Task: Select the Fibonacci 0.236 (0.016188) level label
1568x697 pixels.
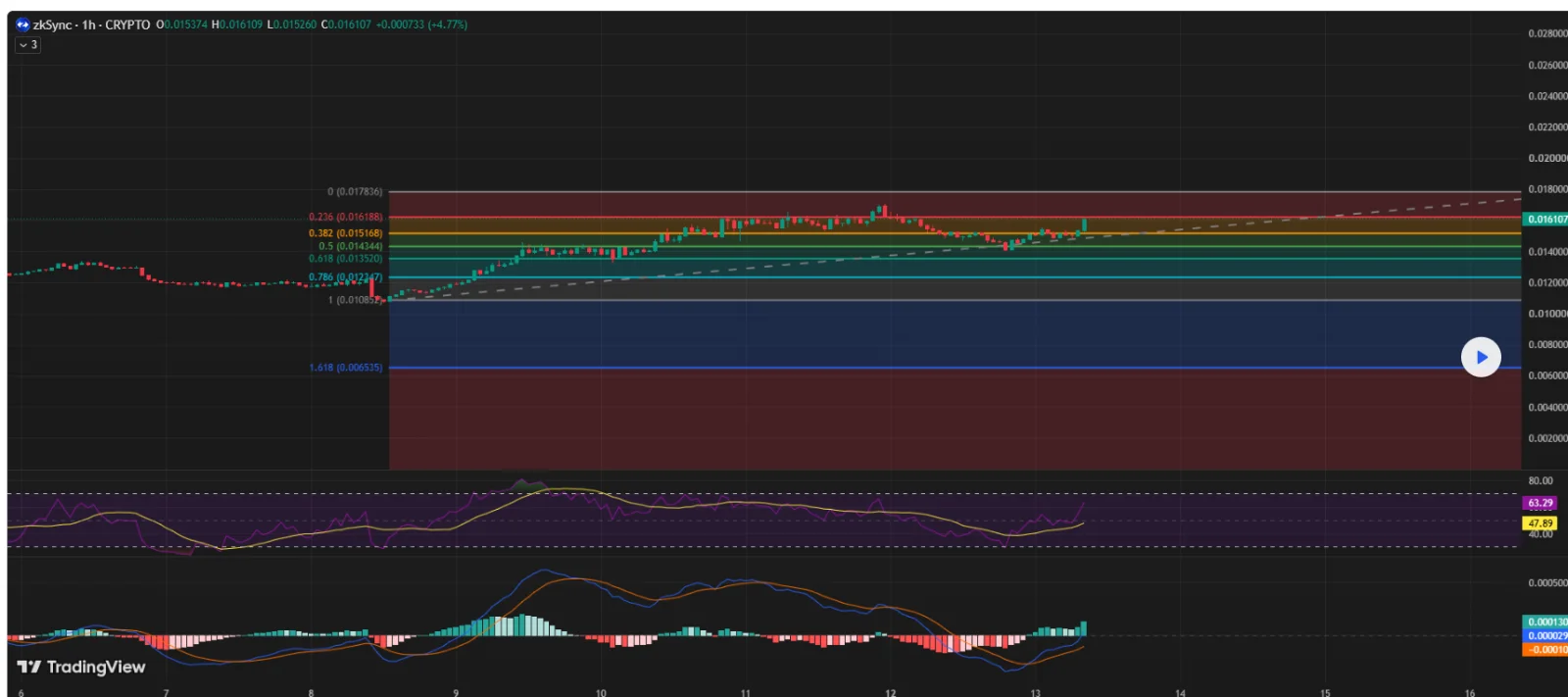Action: click(346, 217)
